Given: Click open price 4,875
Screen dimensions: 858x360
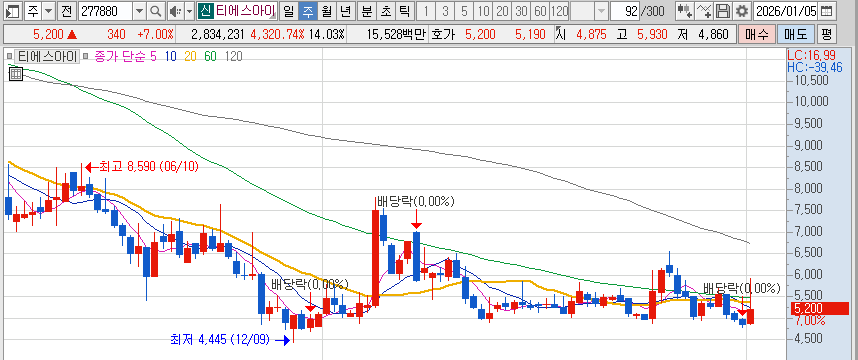Looking at the screenshot, I should (591, 35).
